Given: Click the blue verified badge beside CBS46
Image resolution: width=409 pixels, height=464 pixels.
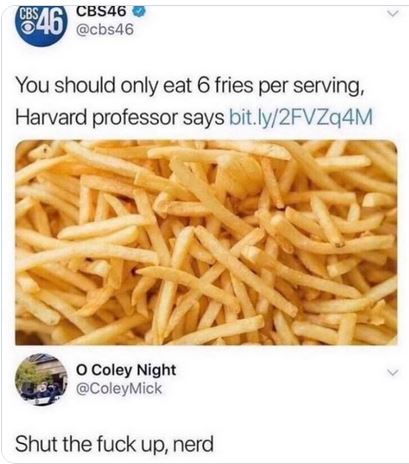Looking at the screenshot, I should 140,11.
